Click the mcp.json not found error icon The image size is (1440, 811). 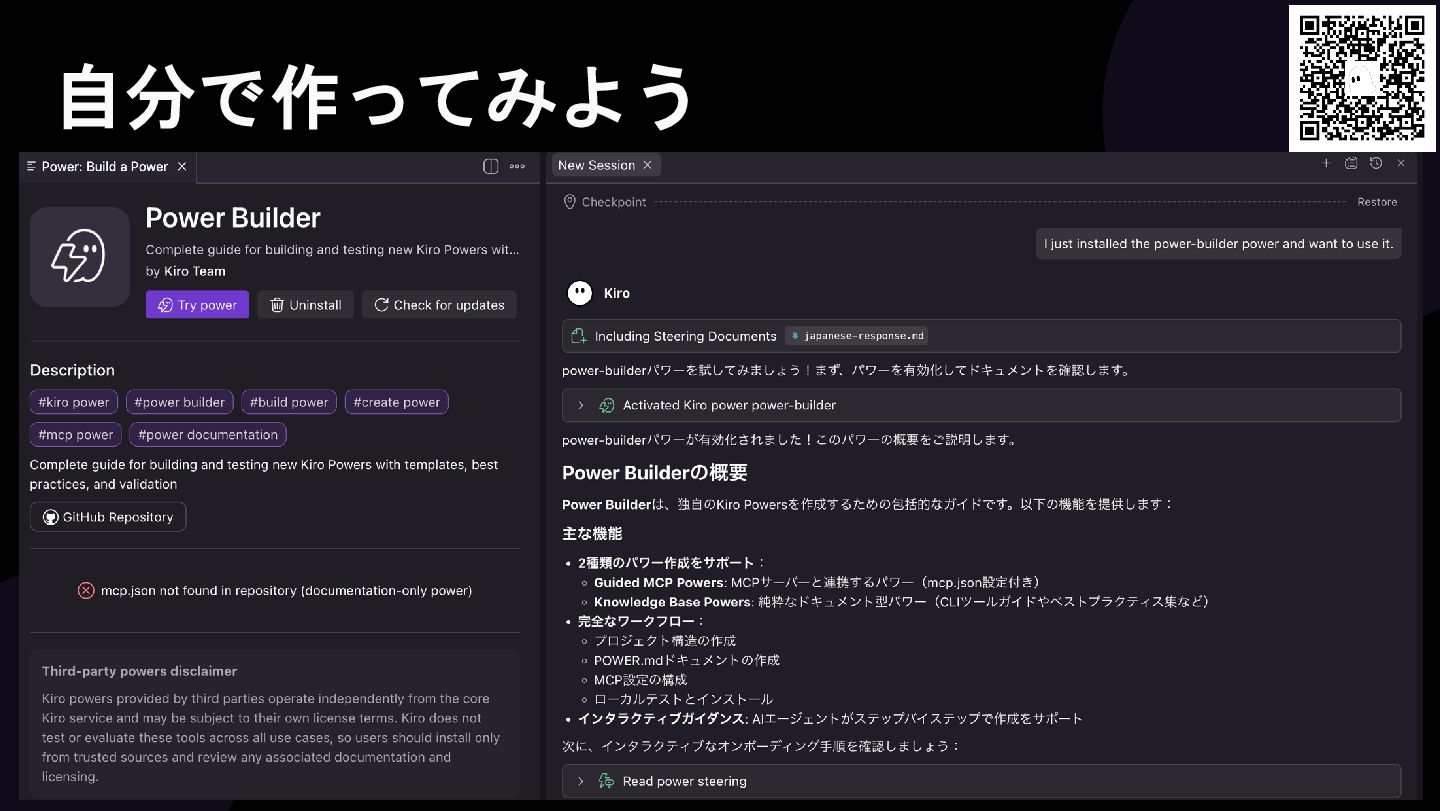[x=86, y=590]
